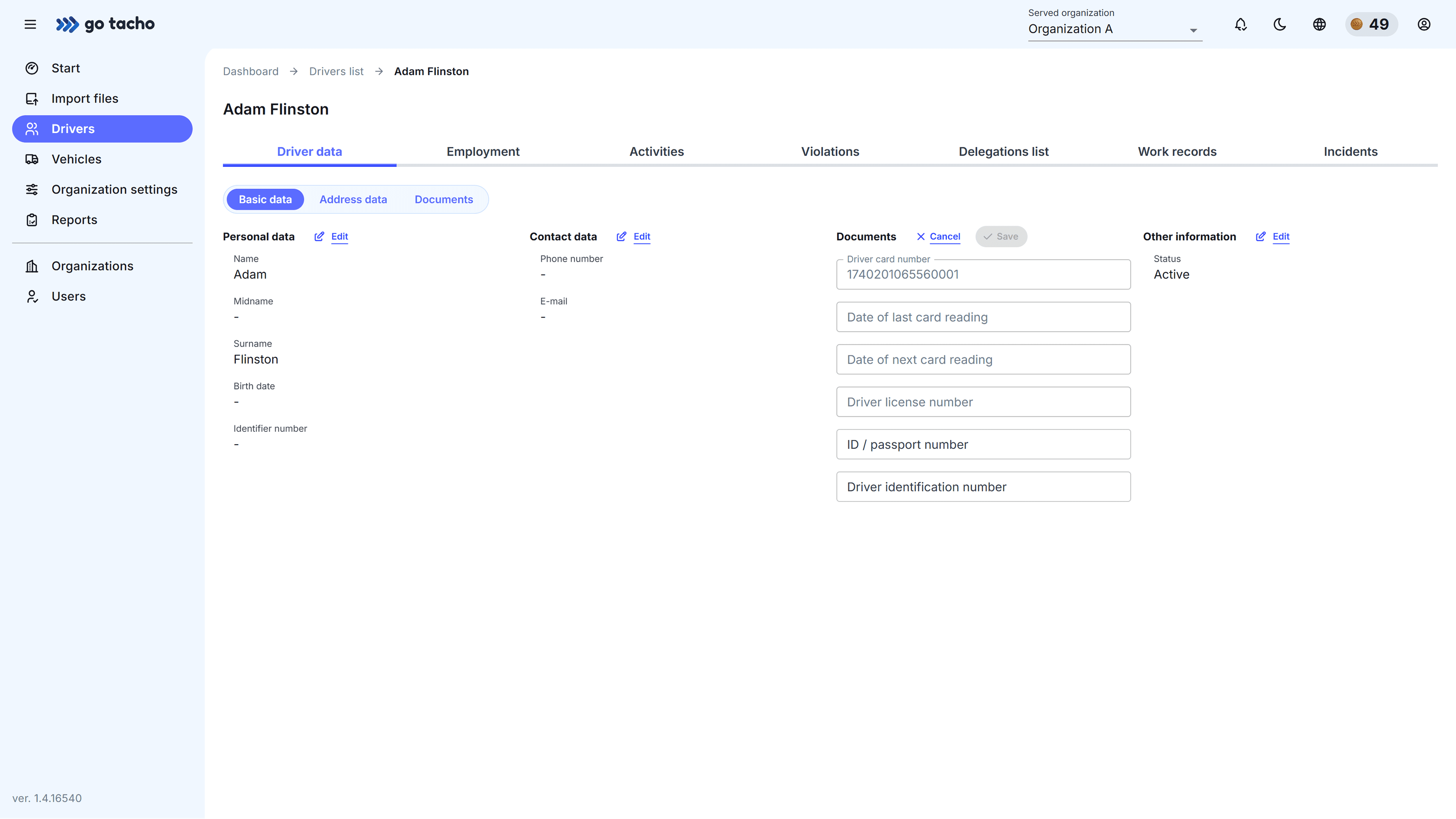Switch to the Employment tab
Screen dimensions: 1456x819
[x=483, y=151]
